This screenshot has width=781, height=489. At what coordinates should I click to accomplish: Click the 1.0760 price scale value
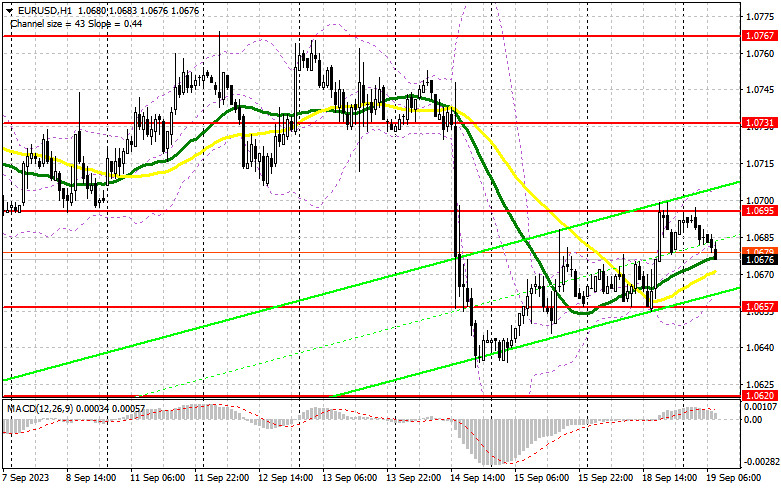point(760,53)
